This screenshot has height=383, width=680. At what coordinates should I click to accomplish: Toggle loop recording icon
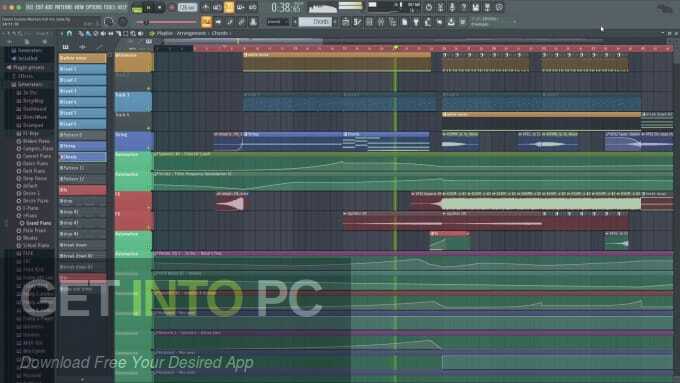coord(252,7)
